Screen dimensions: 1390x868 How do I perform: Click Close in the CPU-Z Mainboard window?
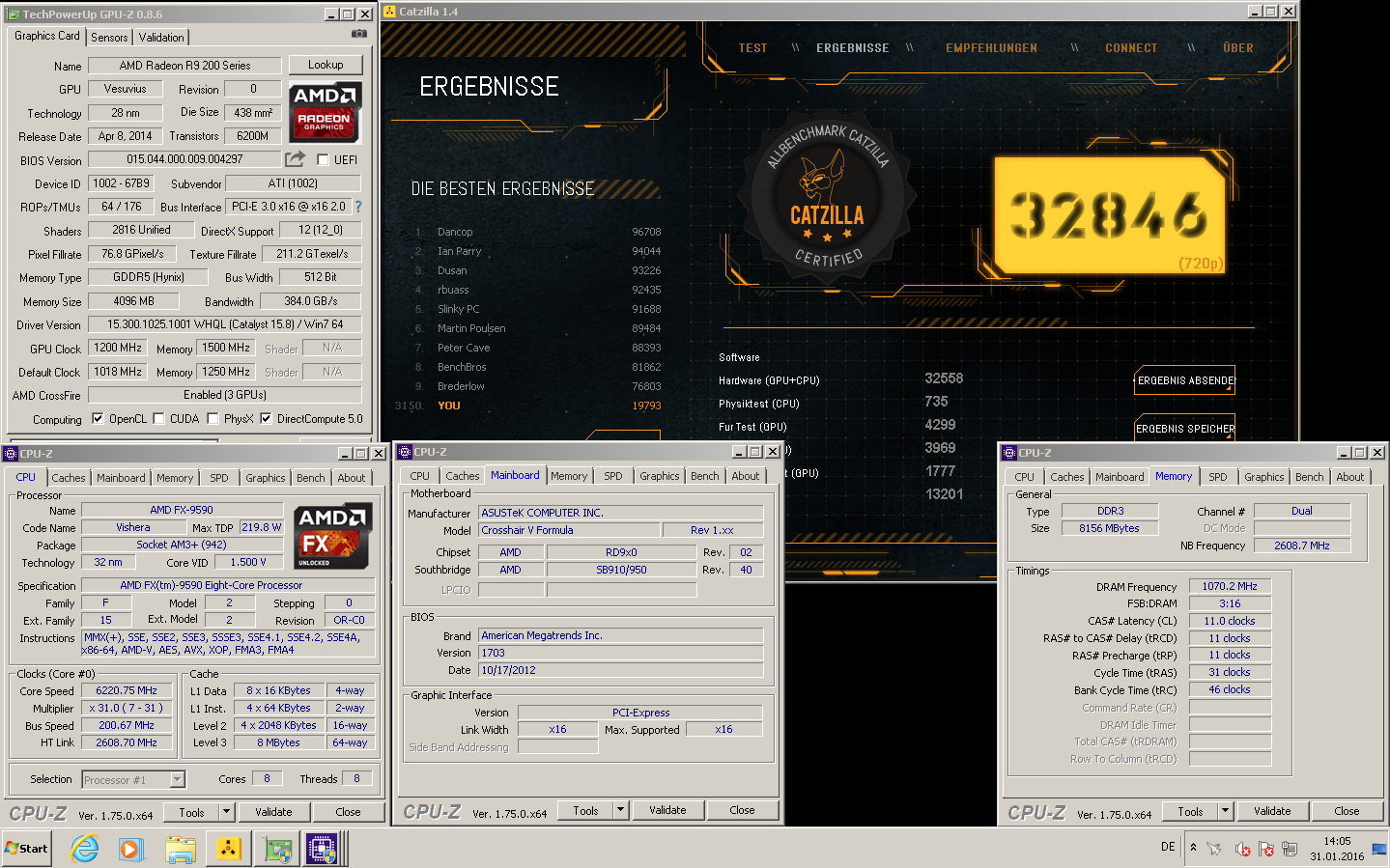coord(742,810)
